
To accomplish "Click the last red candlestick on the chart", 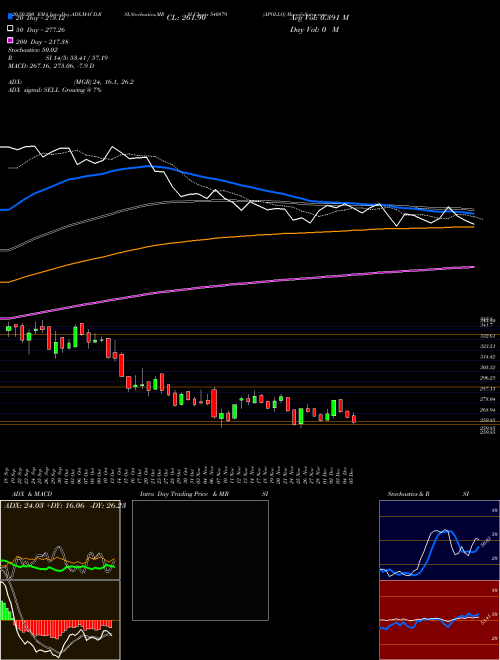I will (x=354, y=418).
